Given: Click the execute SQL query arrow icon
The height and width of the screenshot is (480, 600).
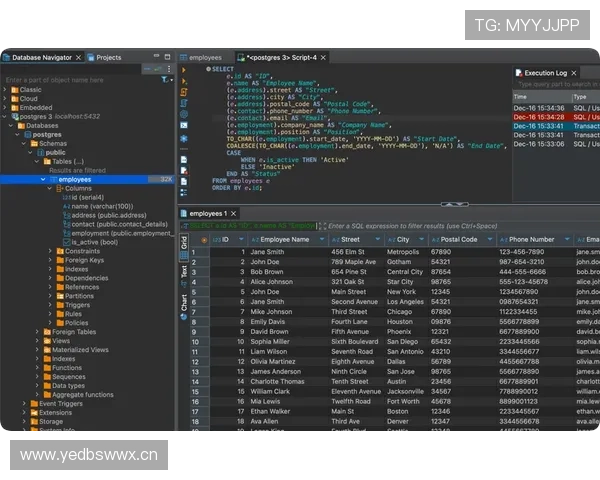Looking at the screenshot, I should point(184,69).
